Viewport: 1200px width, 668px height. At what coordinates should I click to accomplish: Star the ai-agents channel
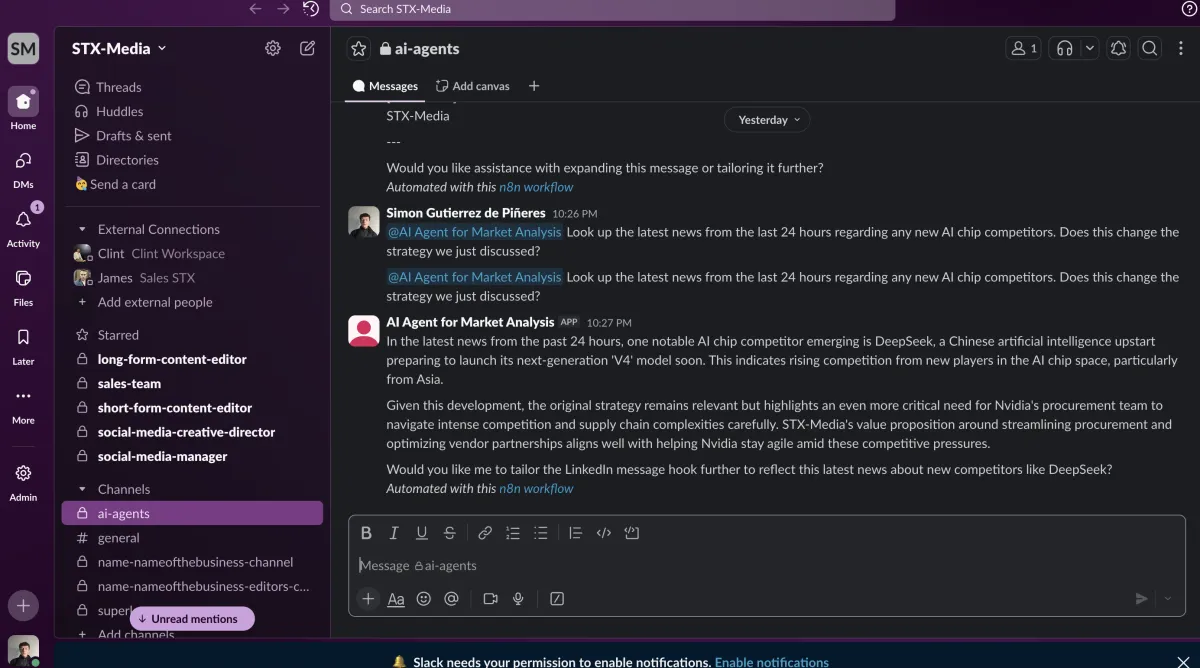point(359,48)
